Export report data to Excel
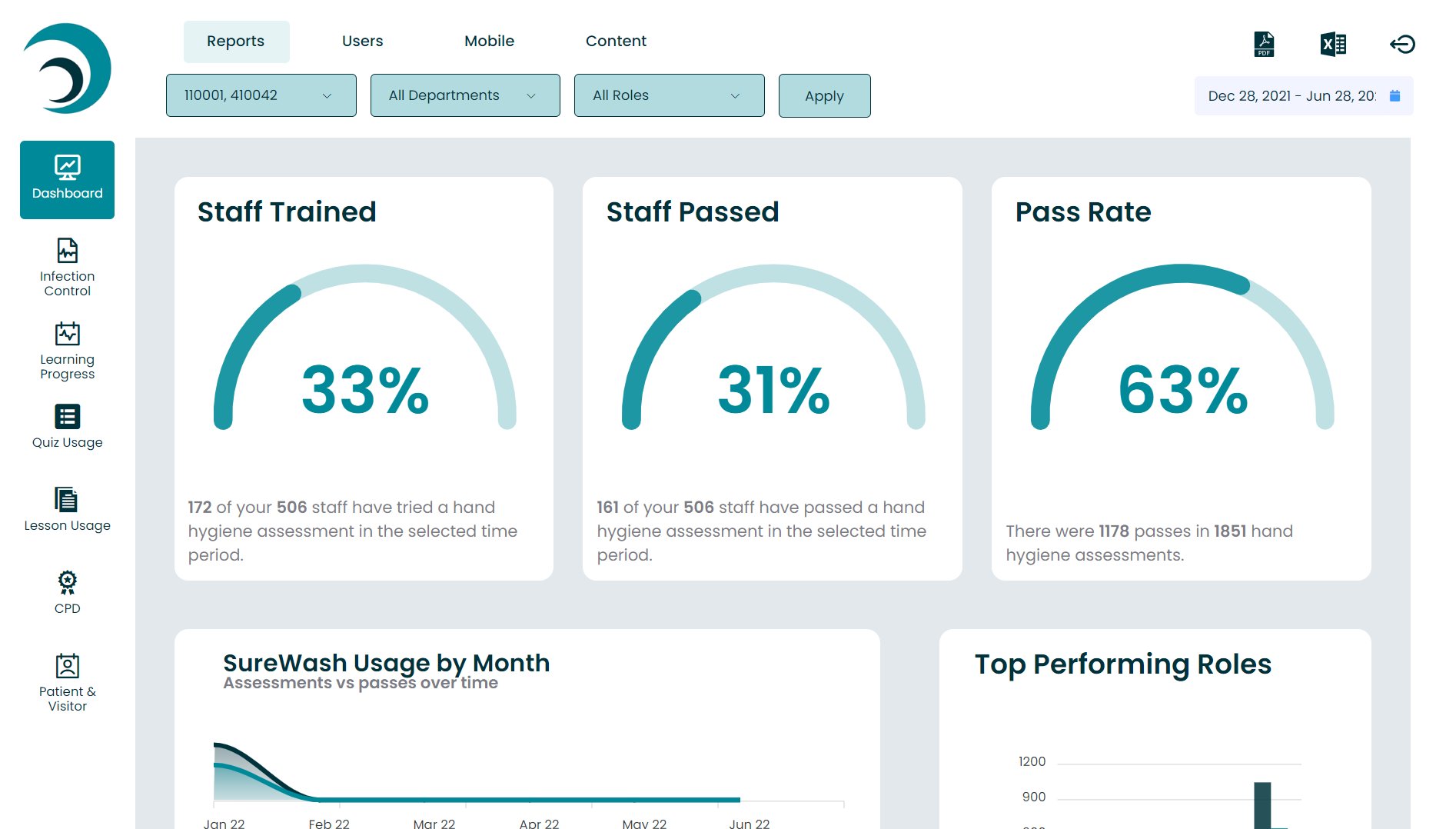 coord(1334,44)
